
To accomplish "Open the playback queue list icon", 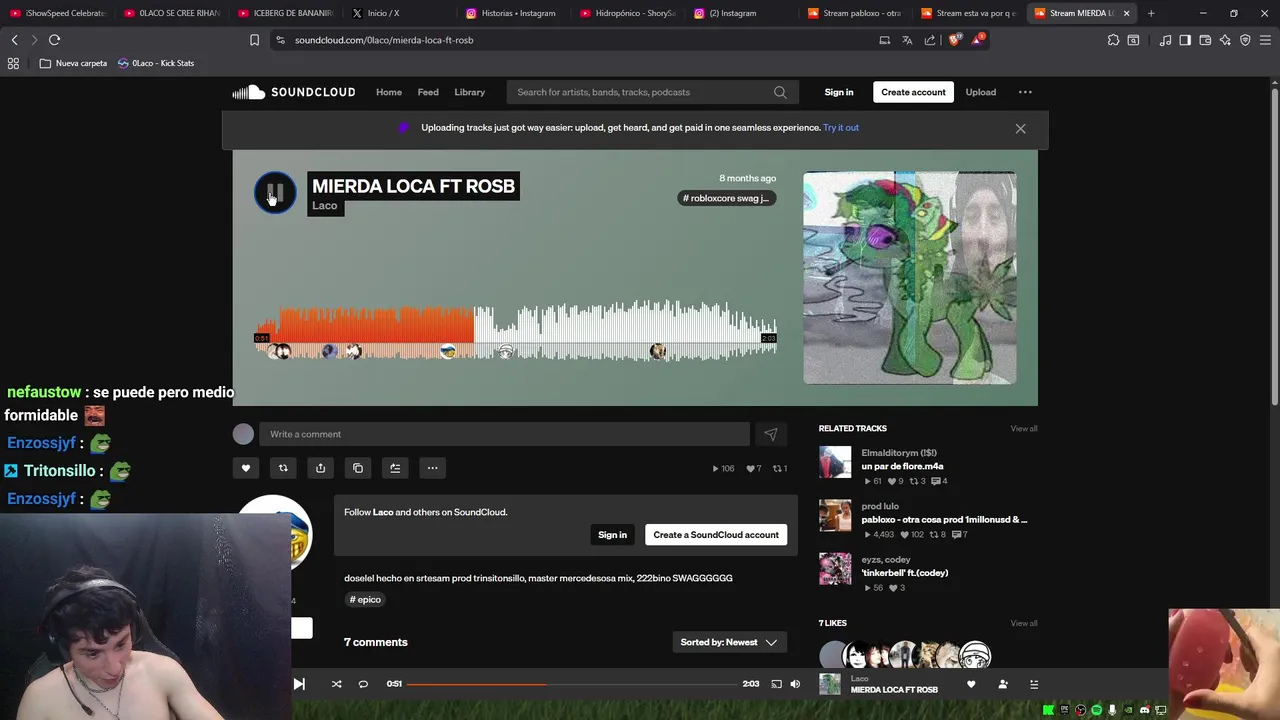I will pyautogui.click(x=1034, y=684).
